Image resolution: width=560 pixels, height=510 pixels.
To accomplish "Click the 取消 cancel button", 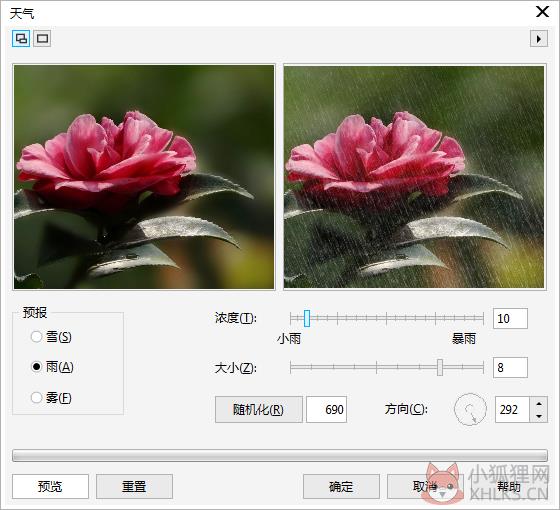I will click(x=425, y=486).
